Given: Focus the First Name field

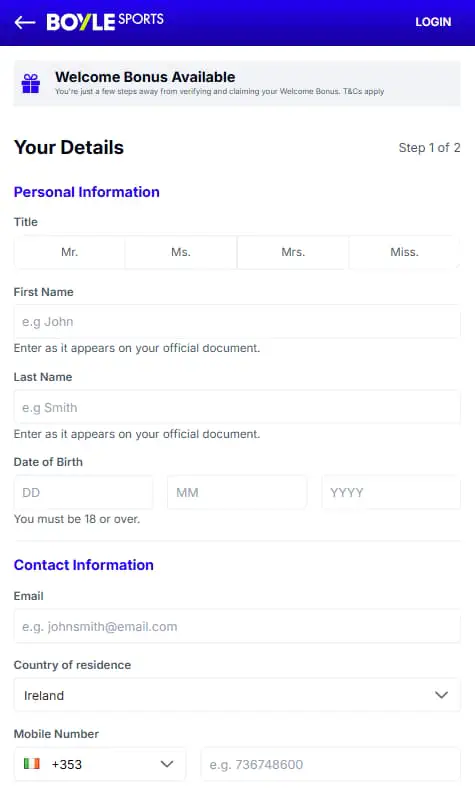Looking at the screenshot, I should (x=237, y=321).
